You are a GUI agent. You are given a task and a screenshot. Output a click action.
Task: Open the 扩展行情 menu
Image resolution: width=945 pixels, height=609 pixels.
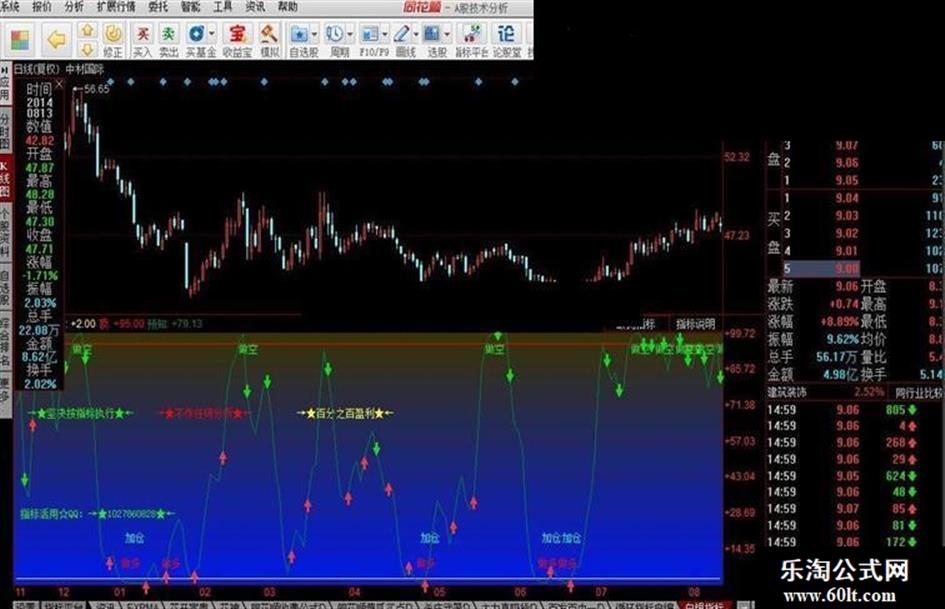click(116, 7)
